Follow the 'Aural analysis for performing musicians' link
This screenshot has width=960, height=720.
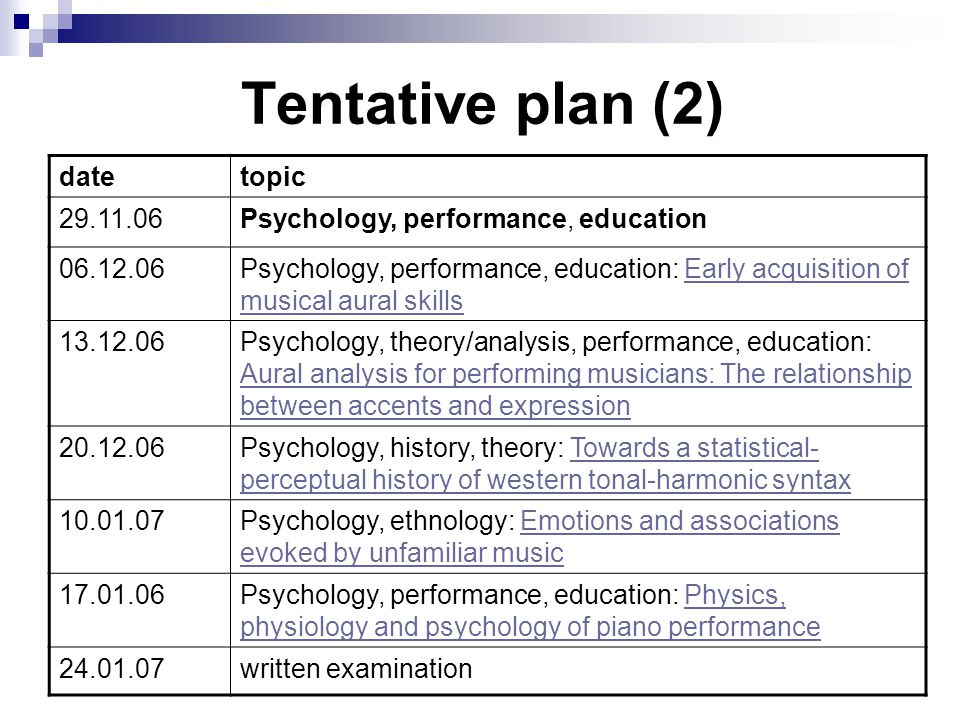click(x=576, y=374)
